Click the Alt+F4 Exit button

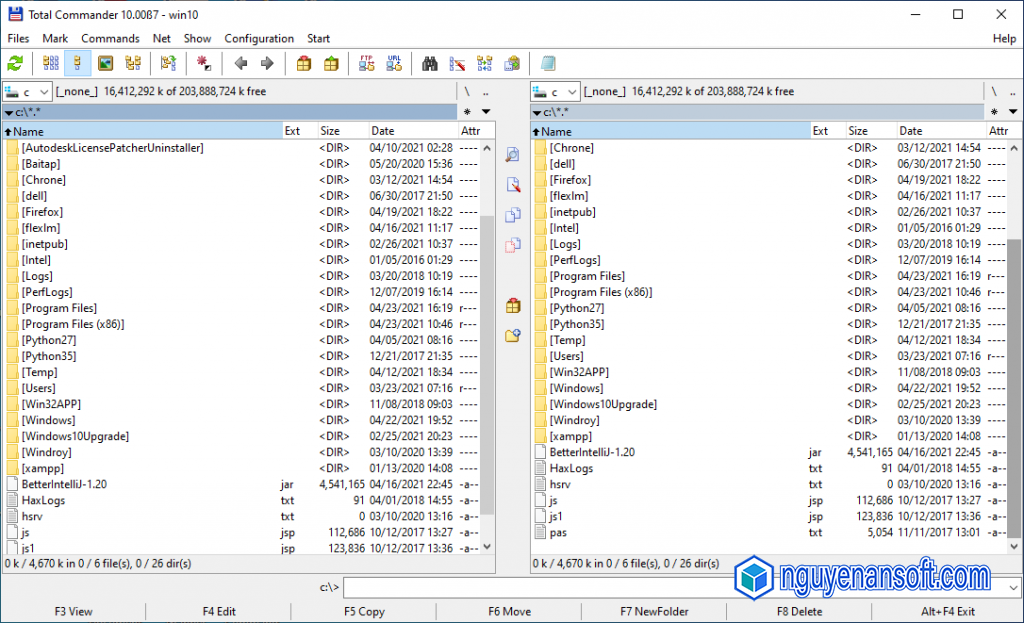pyautogui.click(x=948, y=612)
